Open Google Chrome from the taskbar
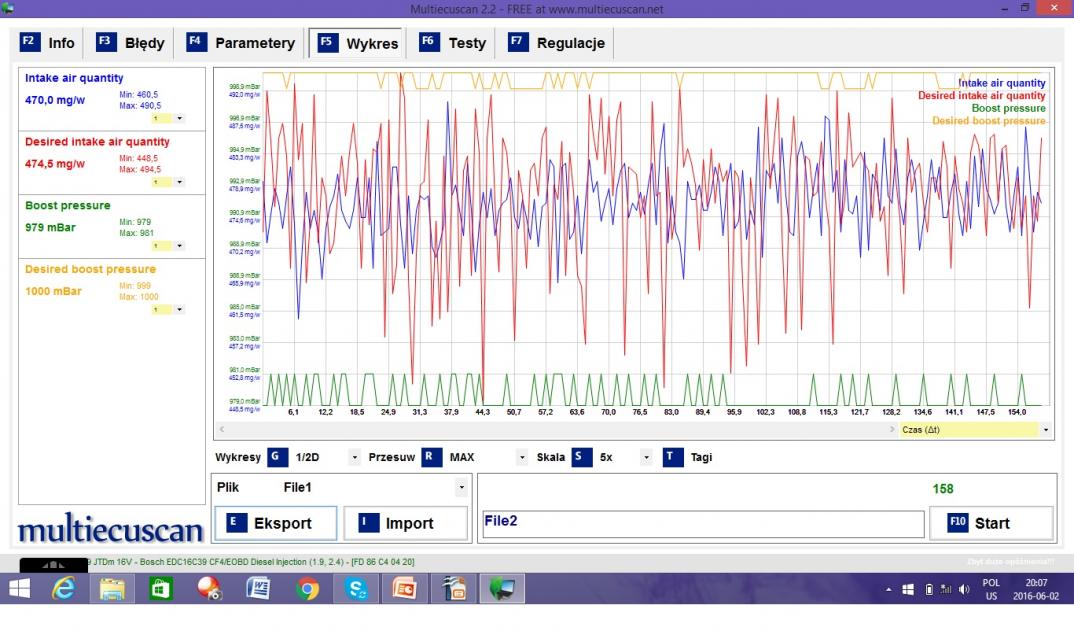This screenshot has width=1074, height=642. click(x=307, y=590)
